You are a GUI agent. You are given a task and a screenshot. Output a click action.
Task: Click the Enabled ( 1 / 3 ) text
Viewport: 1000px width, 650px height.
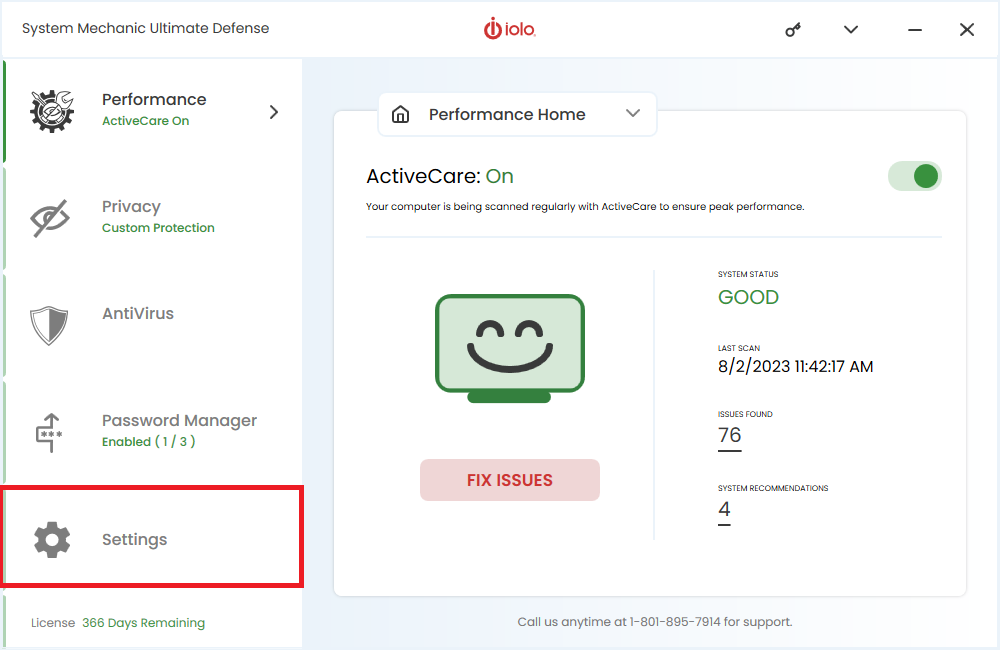(x=149, y=441)
